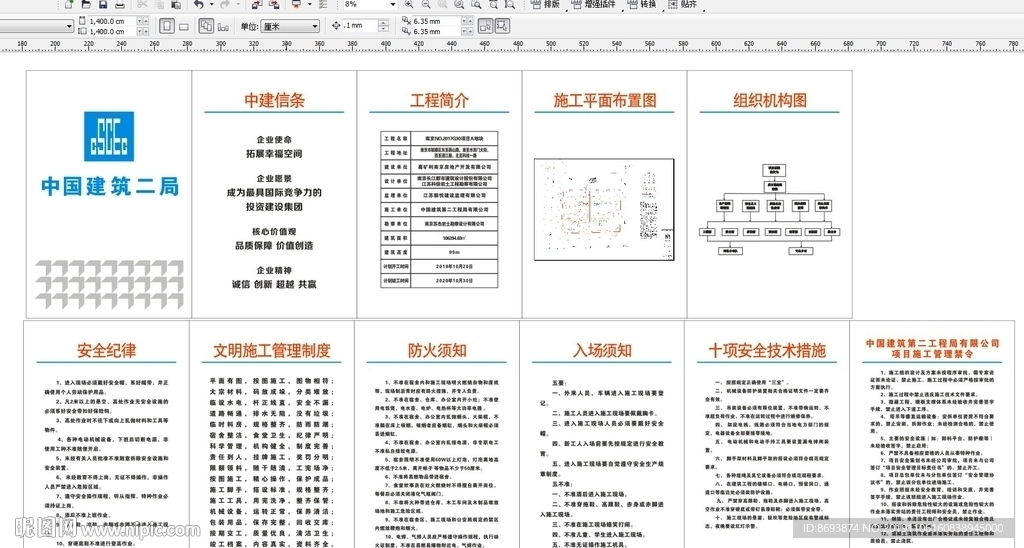Click the nudge distance field .1 mm
1024x548 pixels.
pos(360,25)
